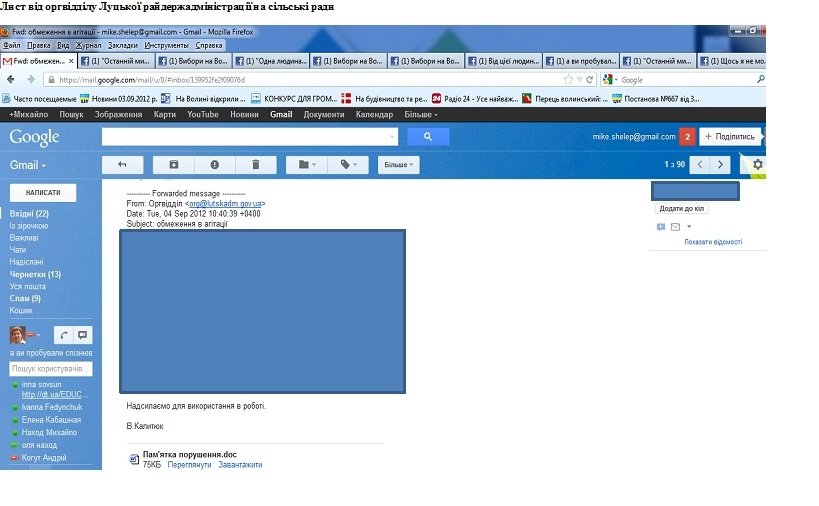
Task: Click the blue search magnifier button
Action: [x=428, y=137]
